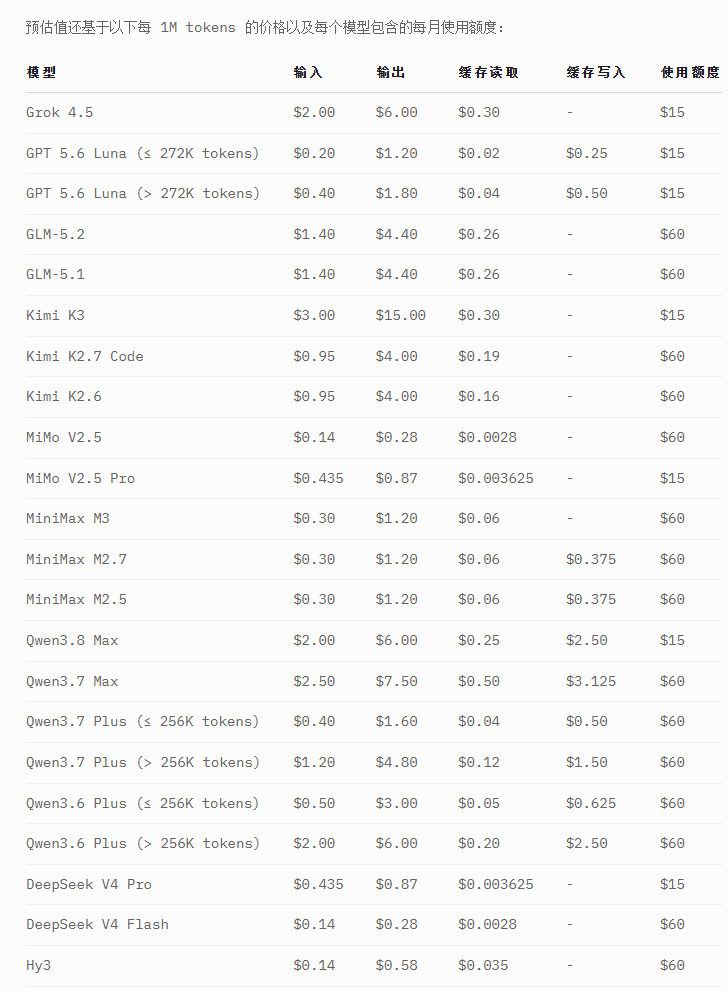Viewport: 728px width, 992px height.
Task: Select the Kimi K2.7 Code model name
Action: tap(85, 356)
